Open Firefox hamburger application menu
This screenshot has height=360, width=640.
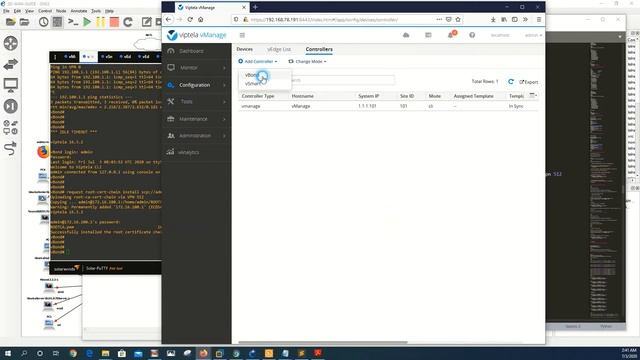coord(539,19)
